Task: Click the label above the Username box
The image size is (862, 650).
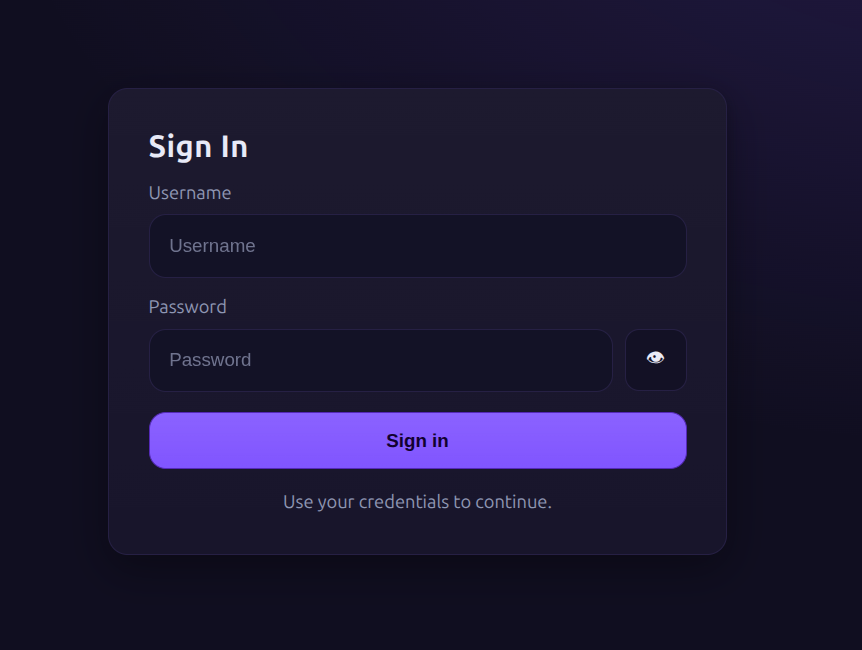Action: point(190,193)
